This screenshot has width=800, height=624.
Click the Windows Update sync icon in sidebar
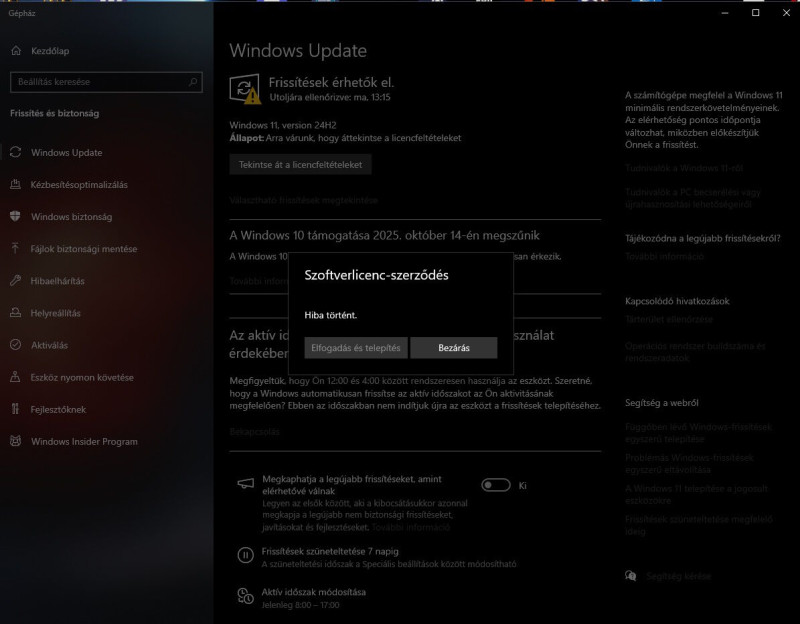tap(15, 152)
